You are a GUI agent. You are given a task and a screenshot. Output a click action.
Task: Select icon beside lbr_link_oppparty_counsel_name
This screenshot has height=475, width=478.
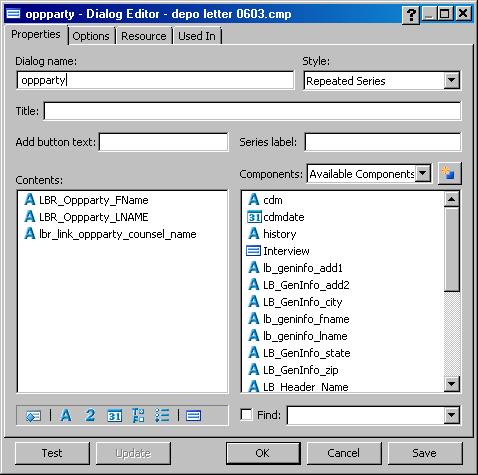[30, 234]
